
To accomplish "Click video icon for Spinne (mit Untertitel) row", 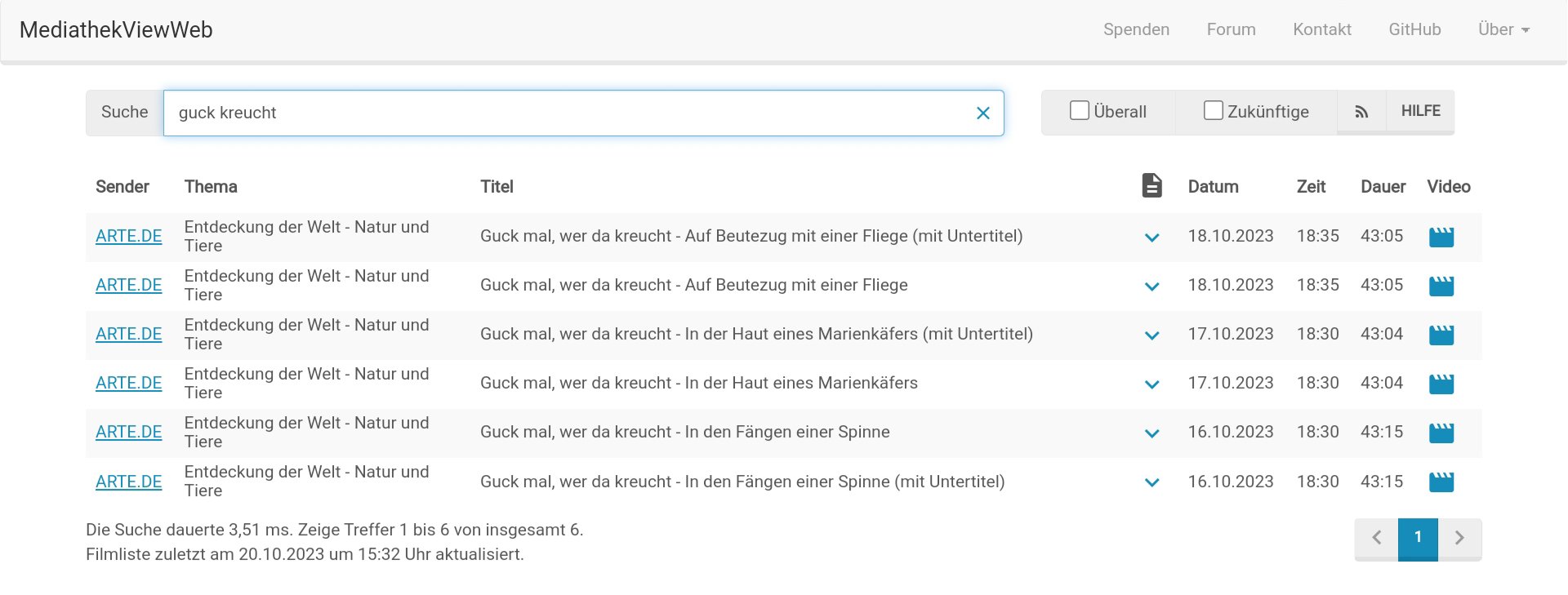I will pos(1441,482).
